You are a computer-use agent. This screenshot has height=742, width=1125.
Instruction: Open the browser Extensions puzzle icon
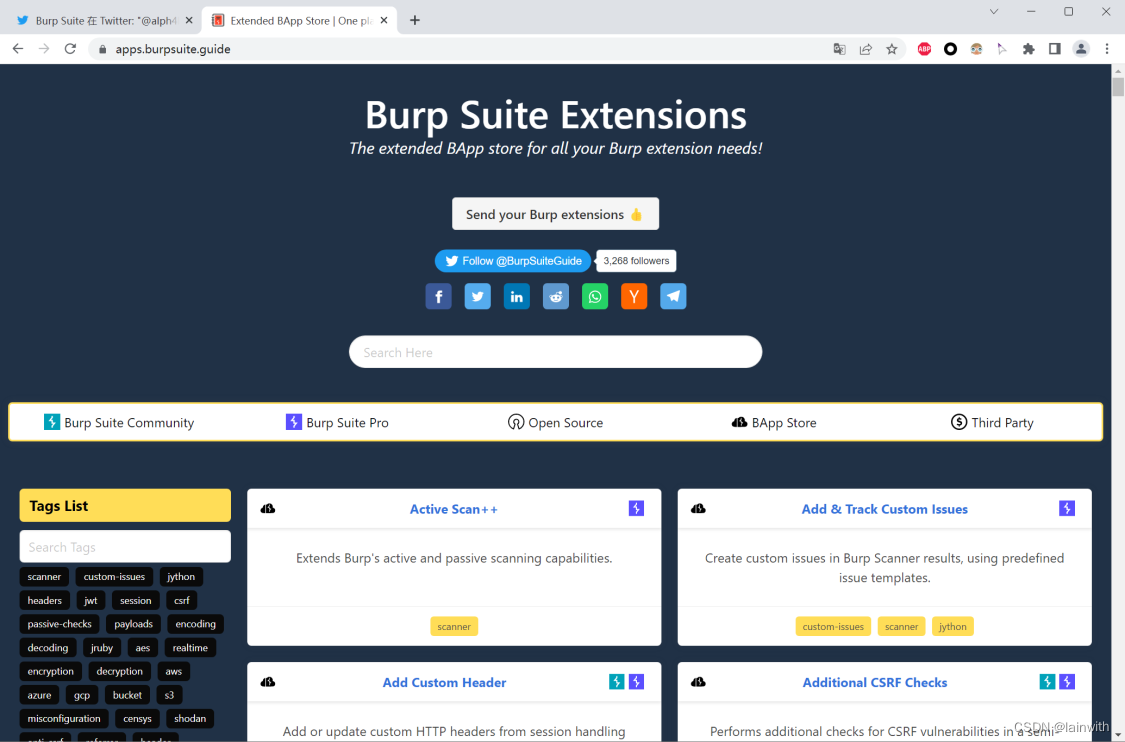(1028, 49)
